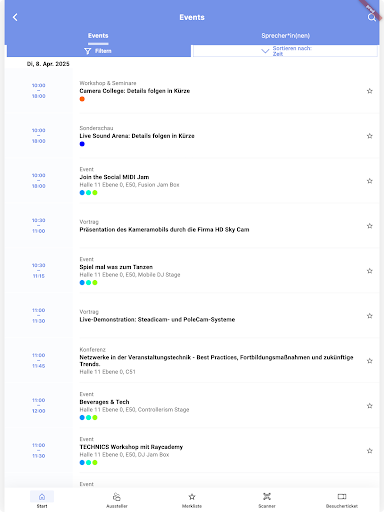Switch to the Sprecher*in(nen) tab
The height and width of the screenshot is (512, 384).
[x=285, y=36]
